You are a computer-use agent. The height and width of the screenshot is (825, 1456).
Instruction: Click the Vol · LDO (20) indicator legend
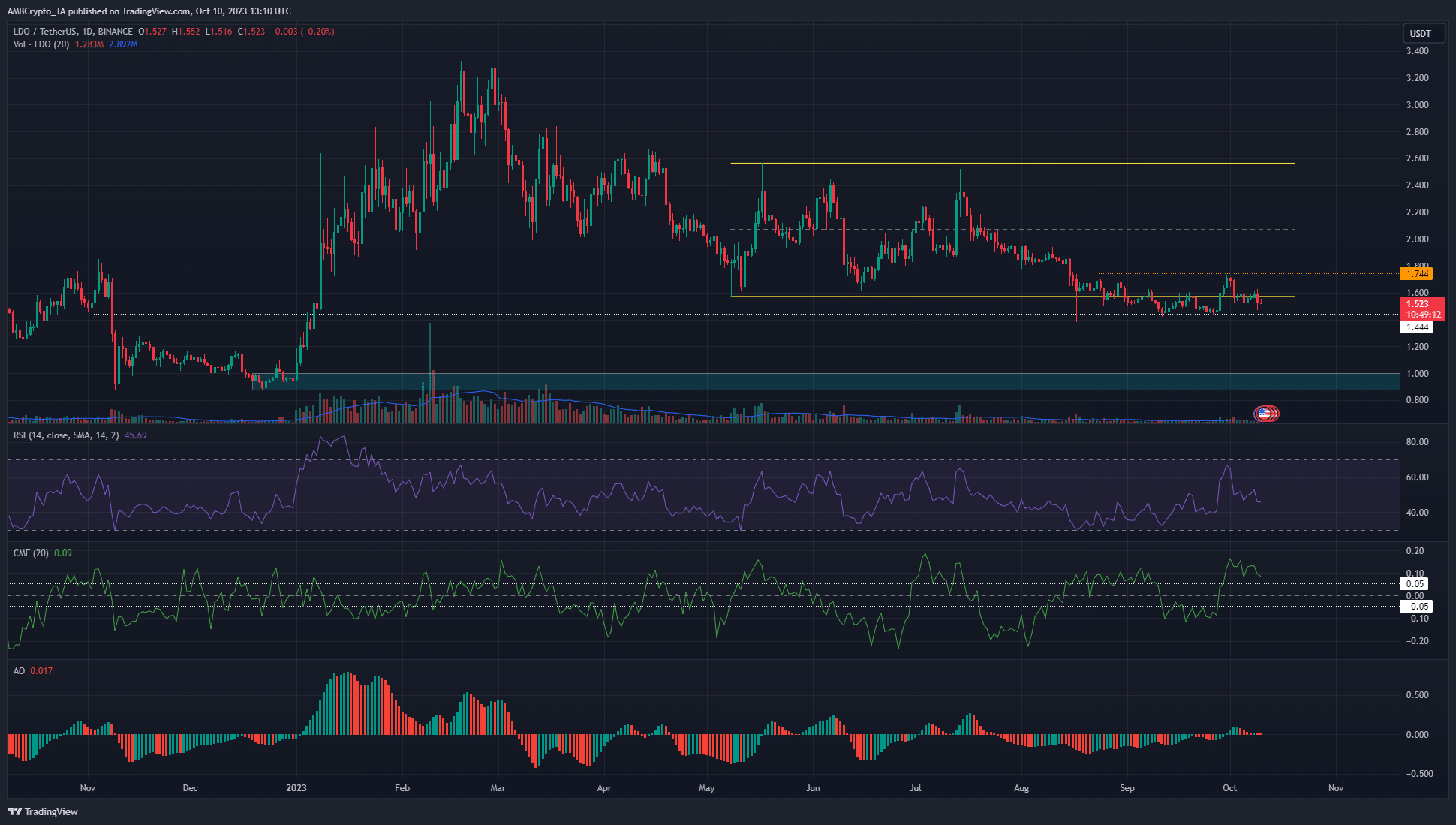(x=41, y=44)
